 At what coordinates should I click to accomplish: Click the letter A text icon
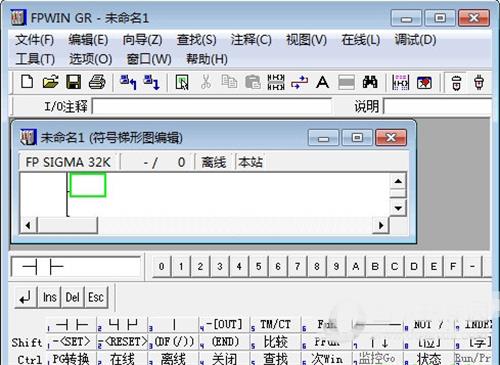[322, 82]
